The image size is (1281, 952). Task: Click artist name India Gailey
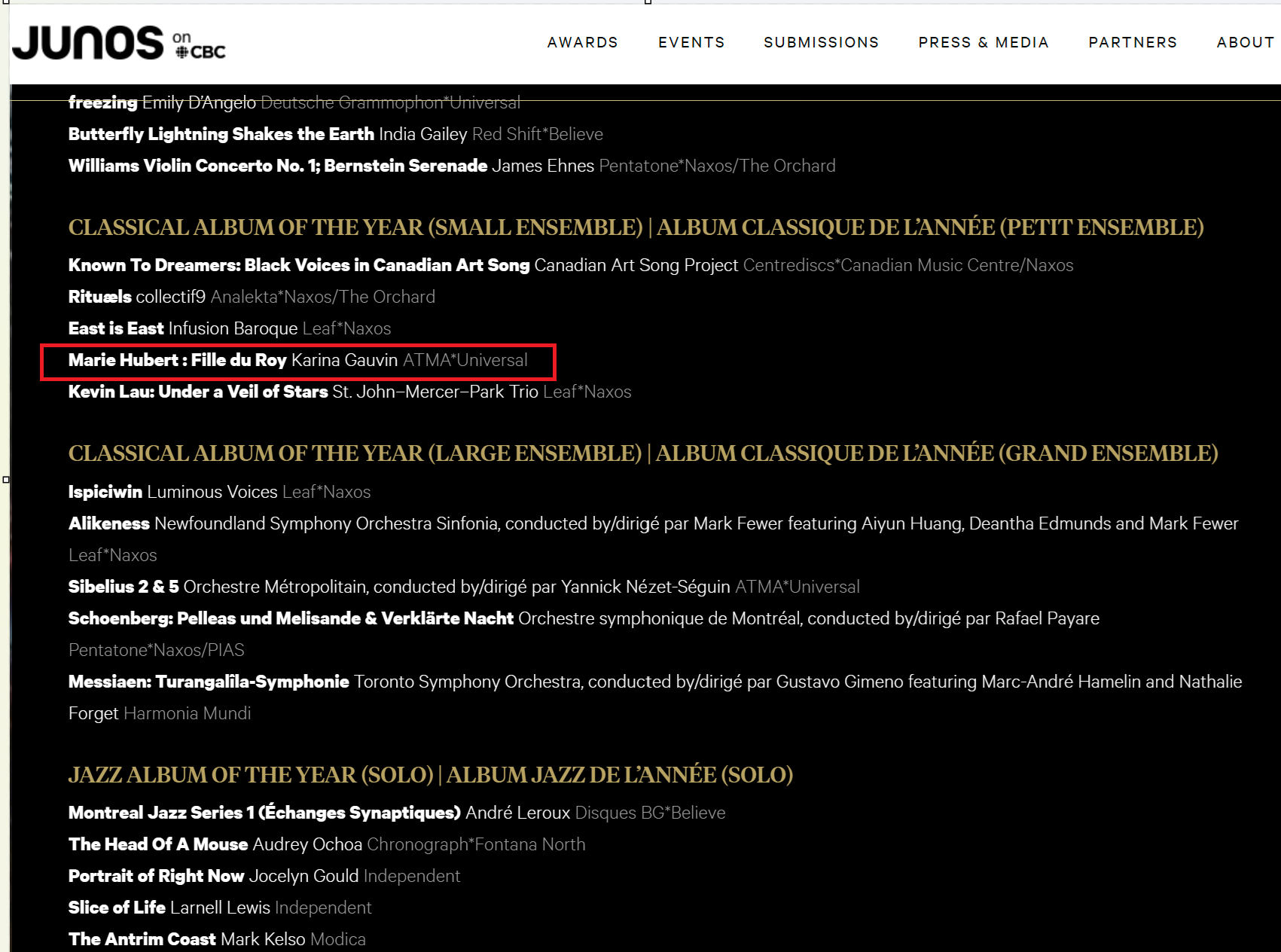tap(423, 134)
